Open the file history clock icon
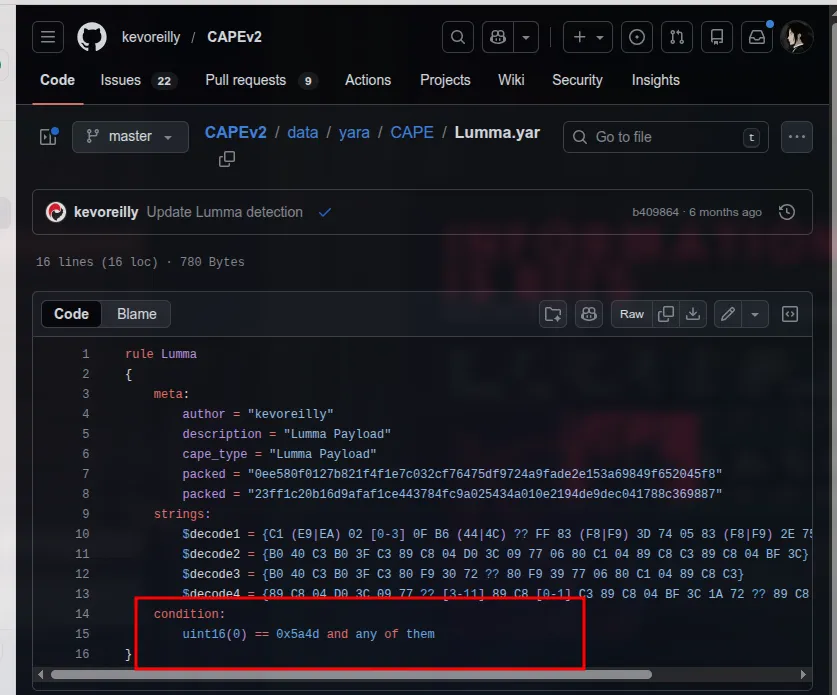This screenshot has height=695, width=837. 787,212
